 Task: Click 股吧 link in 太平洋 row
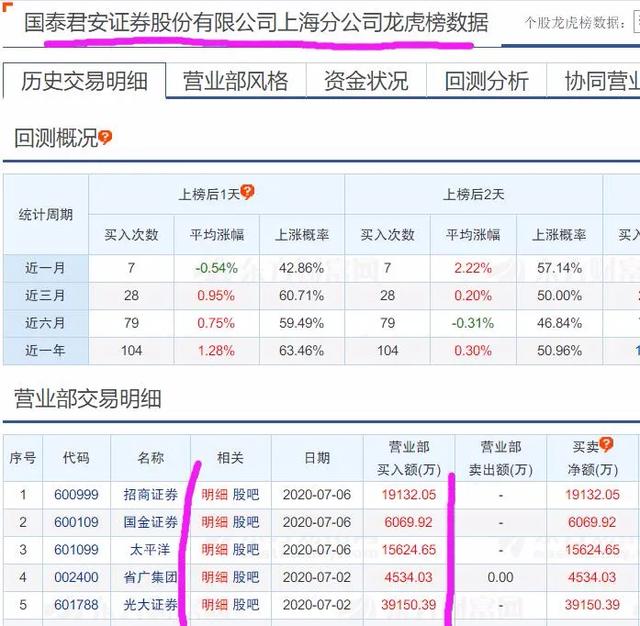pos(246,550)
